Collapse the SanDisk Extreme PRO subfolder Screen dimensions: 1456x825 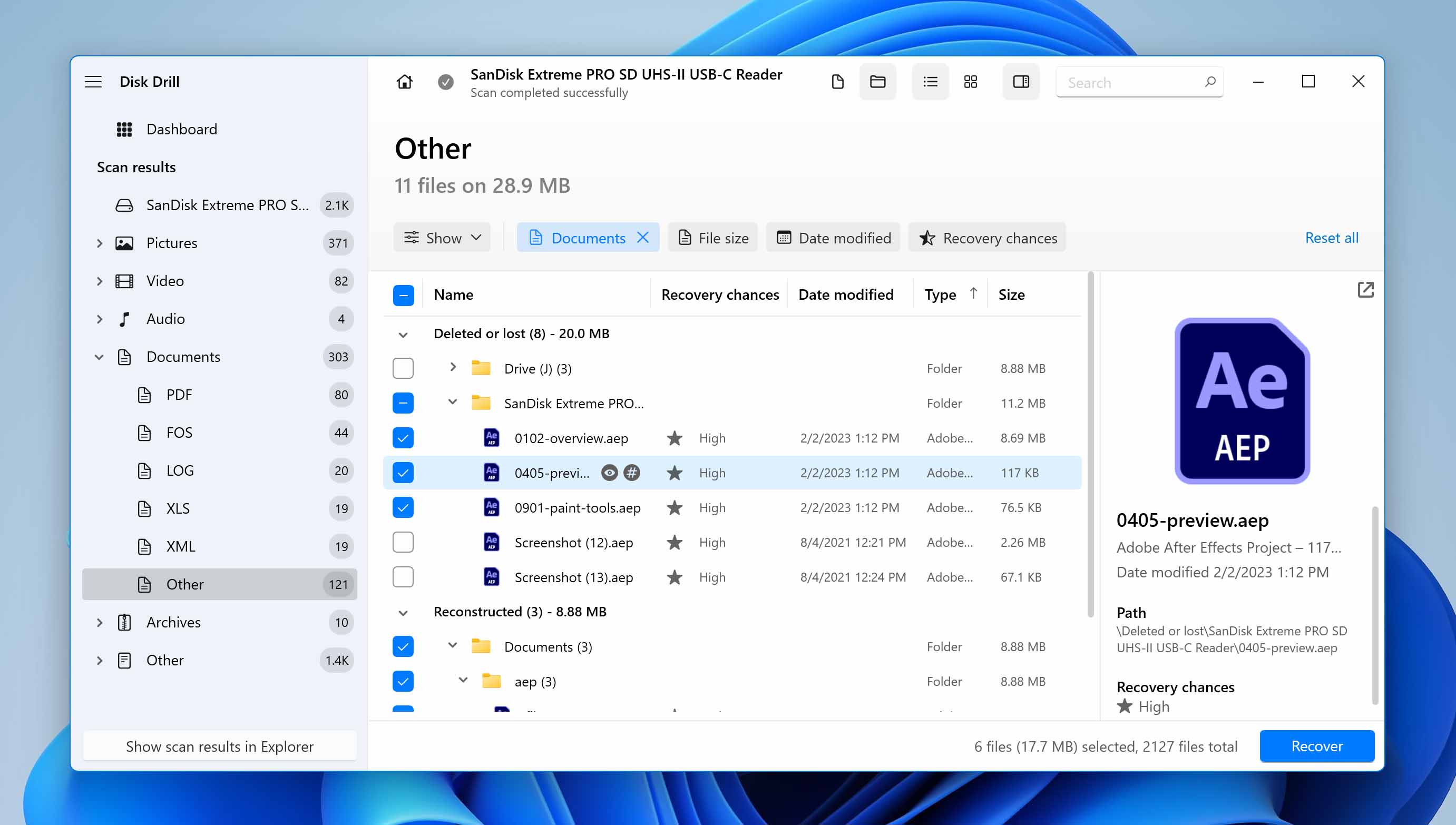click(452, 403)
